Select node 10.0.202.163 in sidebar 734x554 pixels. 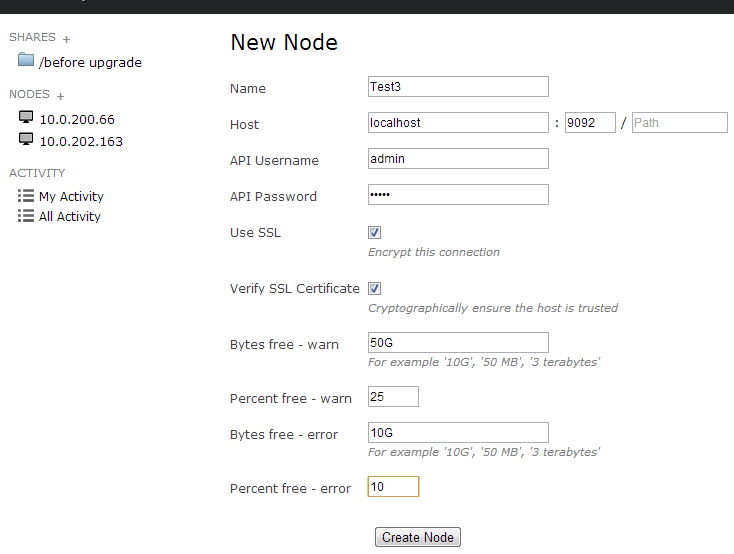pyautogui.click(x=81, y=141)
